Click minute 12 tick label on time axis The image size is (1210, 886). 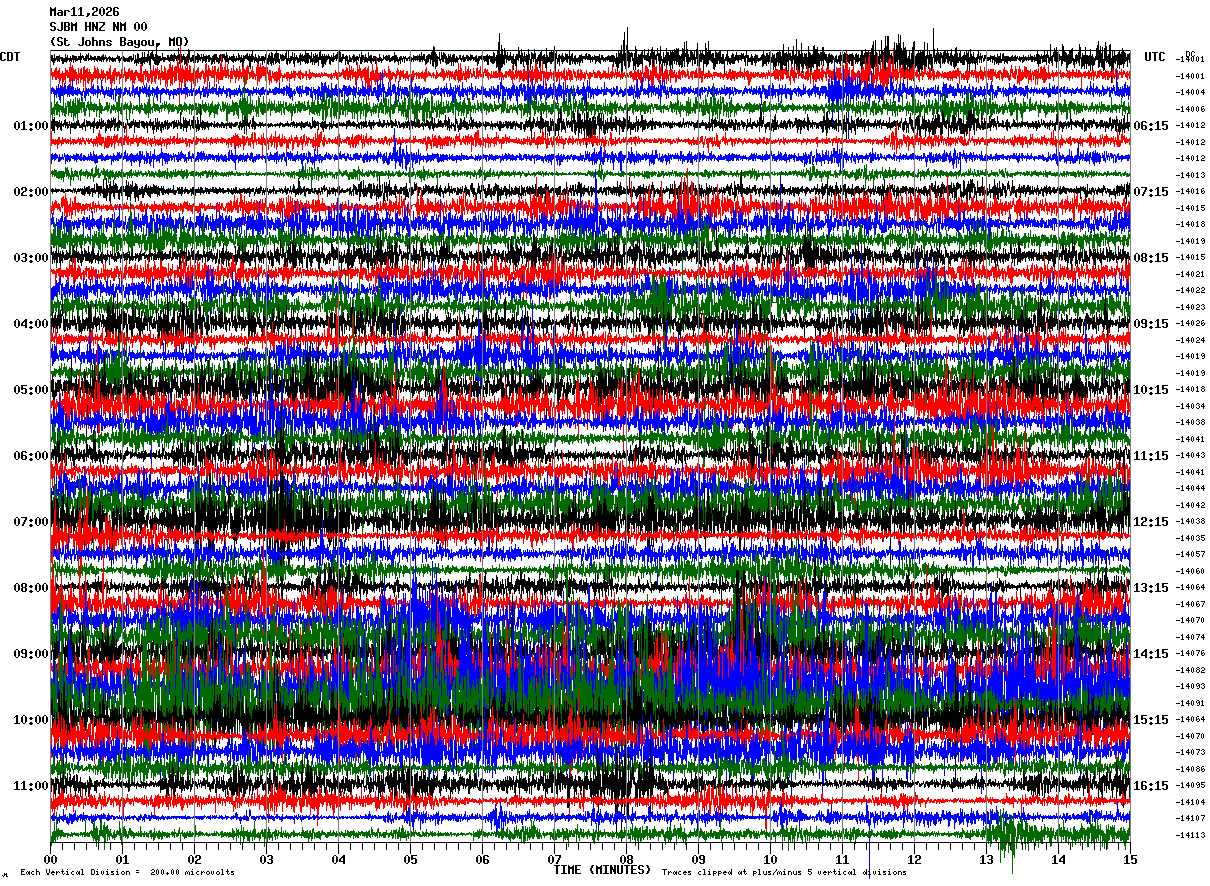point(914,859)
